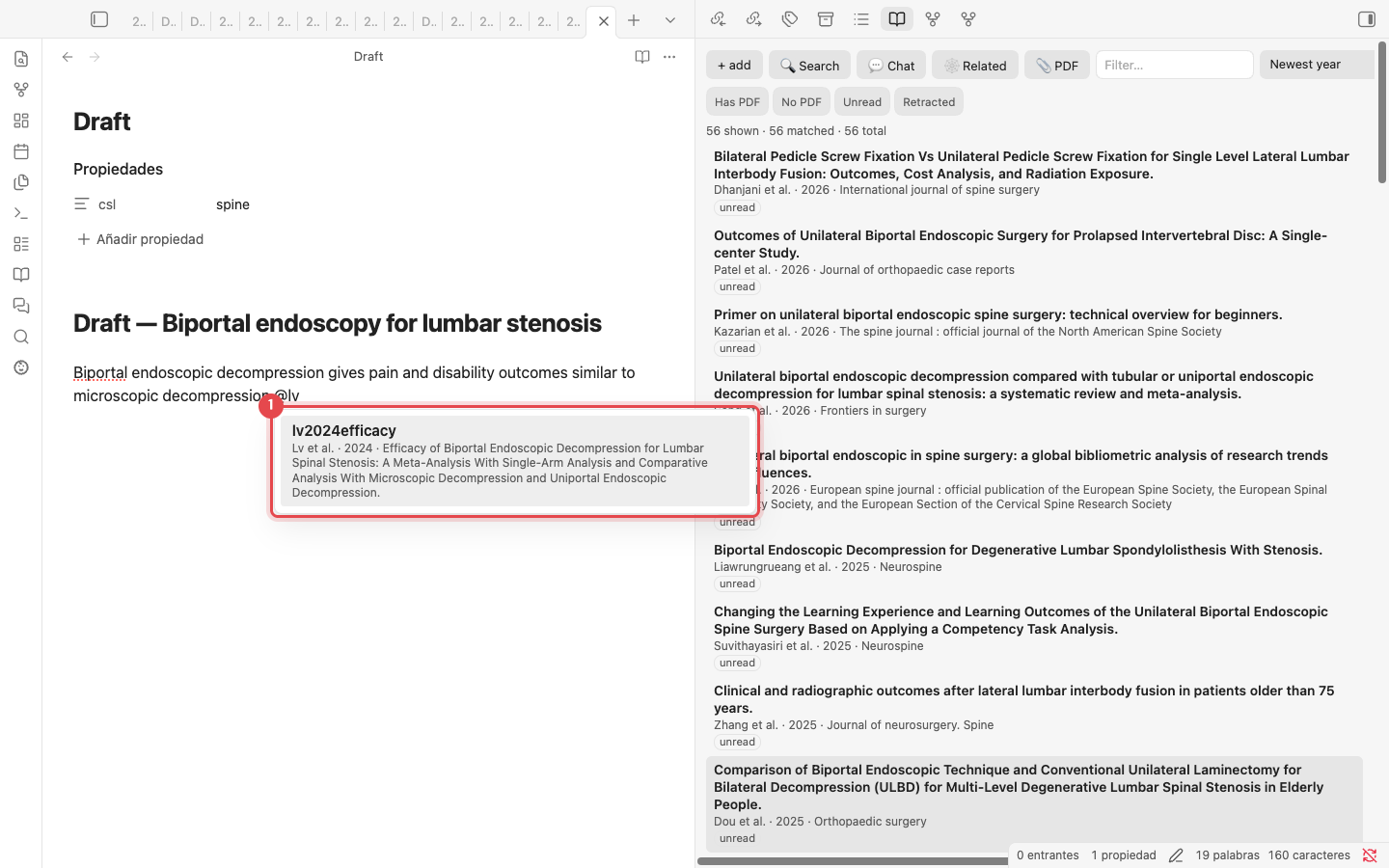Toggle the Has PDF filter
Viewport: 1389px width, 868px height.
click(x=737, y=102)
